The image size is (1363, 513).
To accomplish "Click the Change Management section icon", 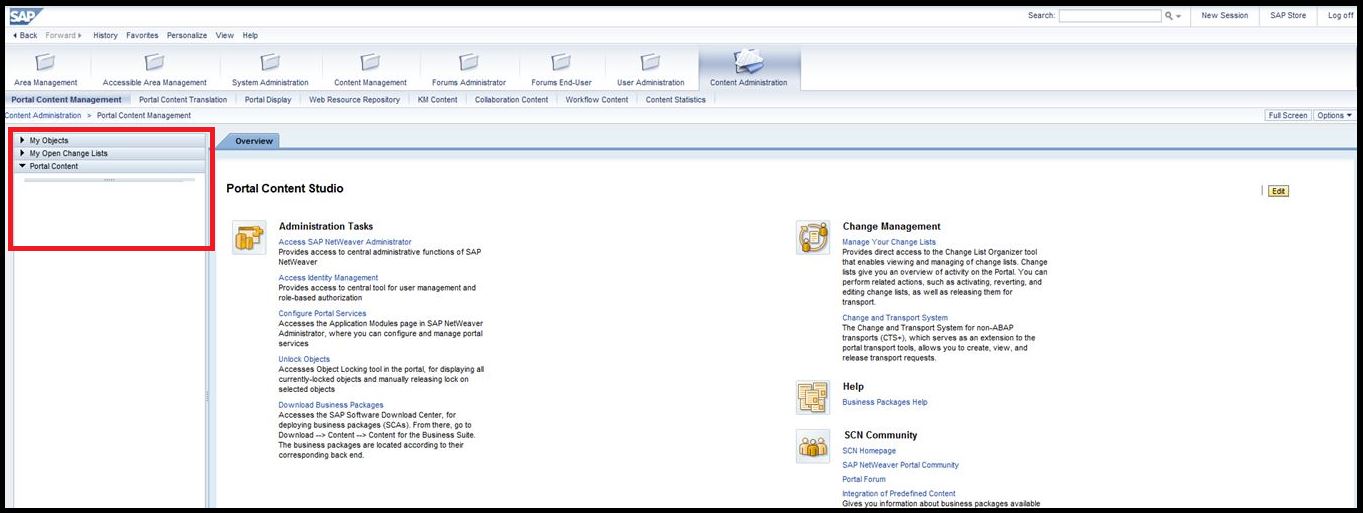I will click(x=813, y=237).
